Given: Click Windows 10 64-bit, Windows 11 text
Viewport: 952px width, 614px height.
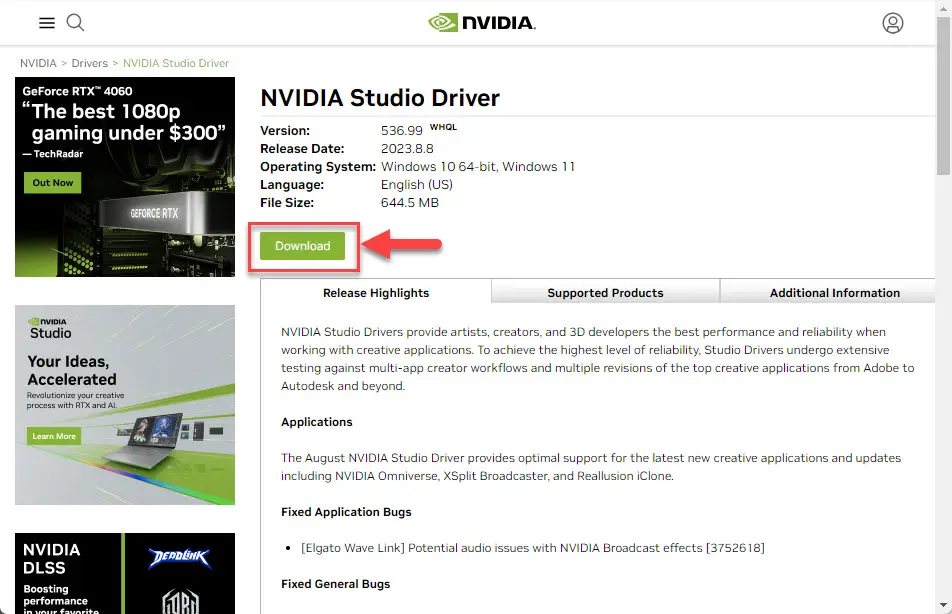Looking at the screenshot, I should tap(478, 166).
